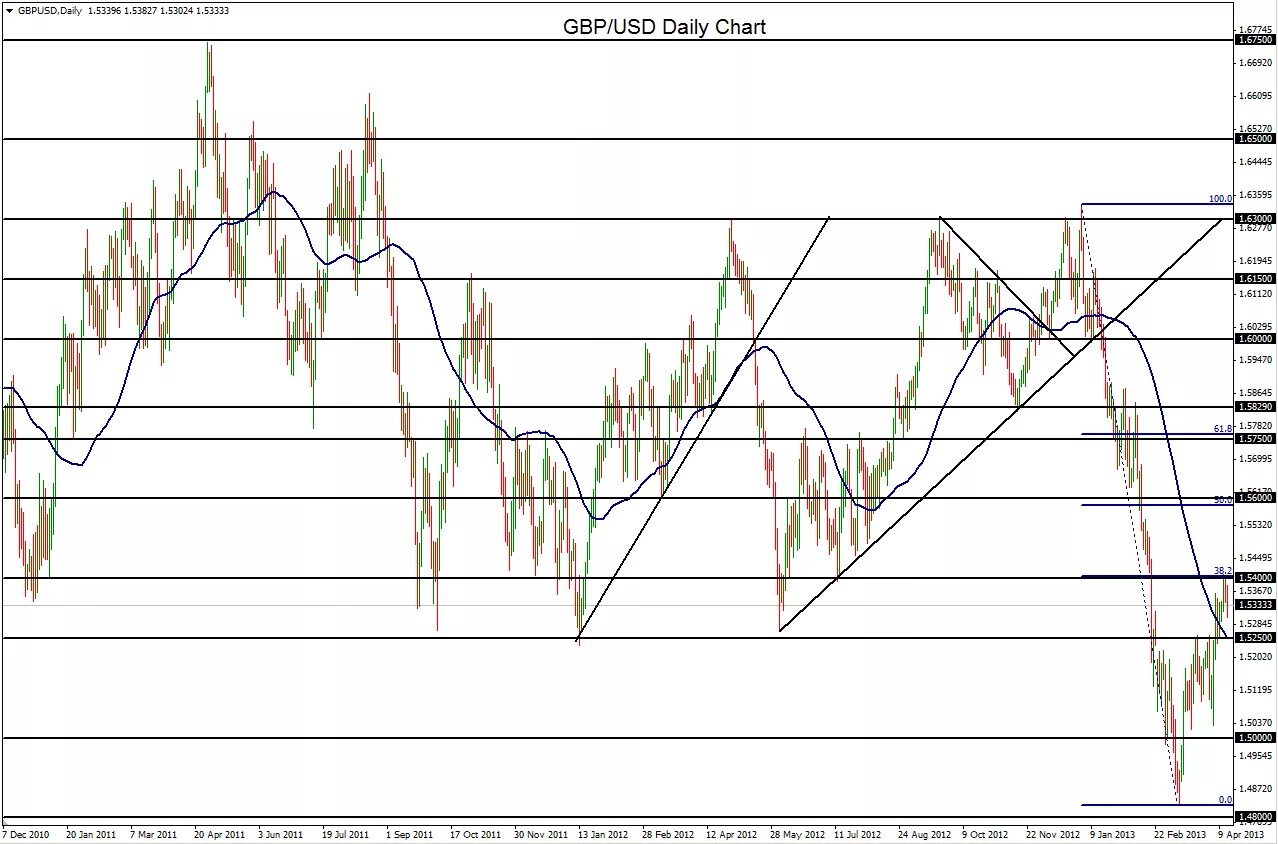The image size is (1278, 844).
Task: Click the 7 Dec 2010 date label
Action: pyautogui.click(x=26, y=833)
